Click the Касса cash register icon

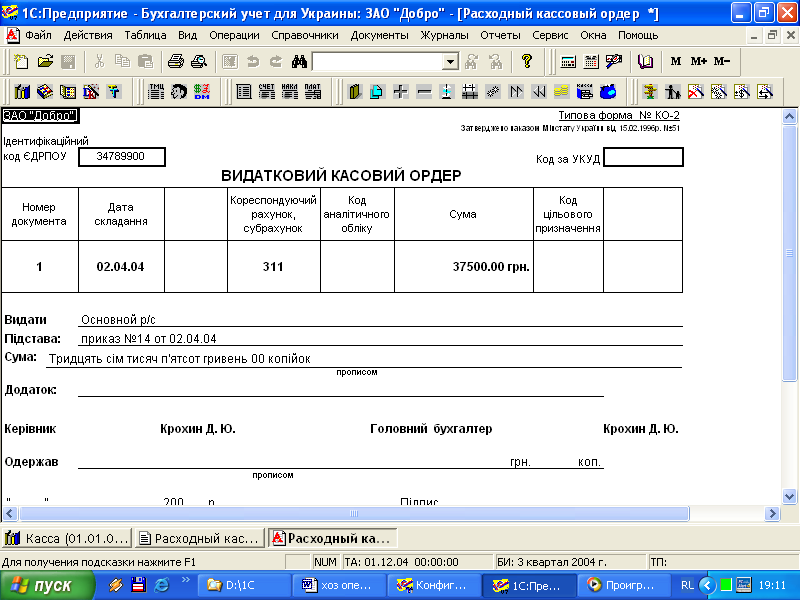coord(585,92)
